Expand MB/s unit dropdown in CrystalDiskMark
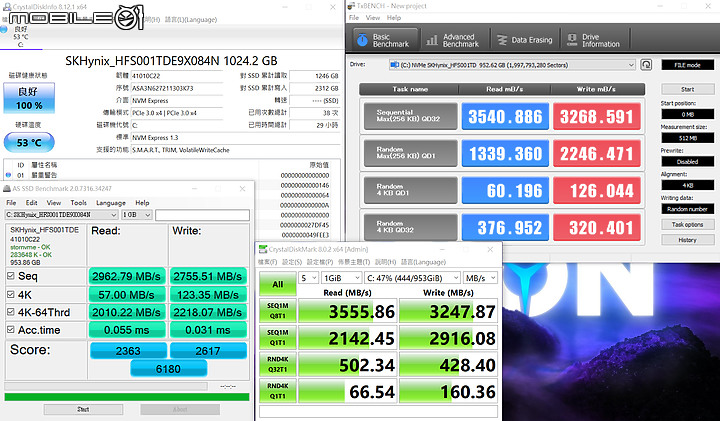Image resolution: width=720 pixels, height=421 pixels. 480,278
